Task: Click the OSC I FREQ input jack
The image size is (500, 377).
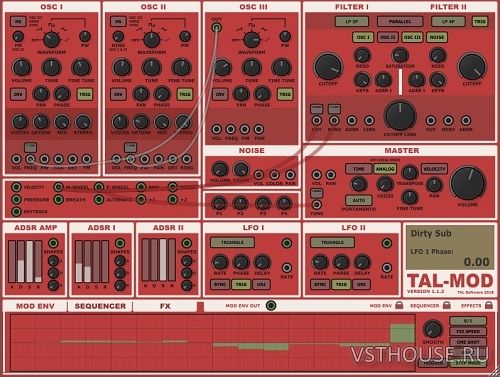Action: 30,159
